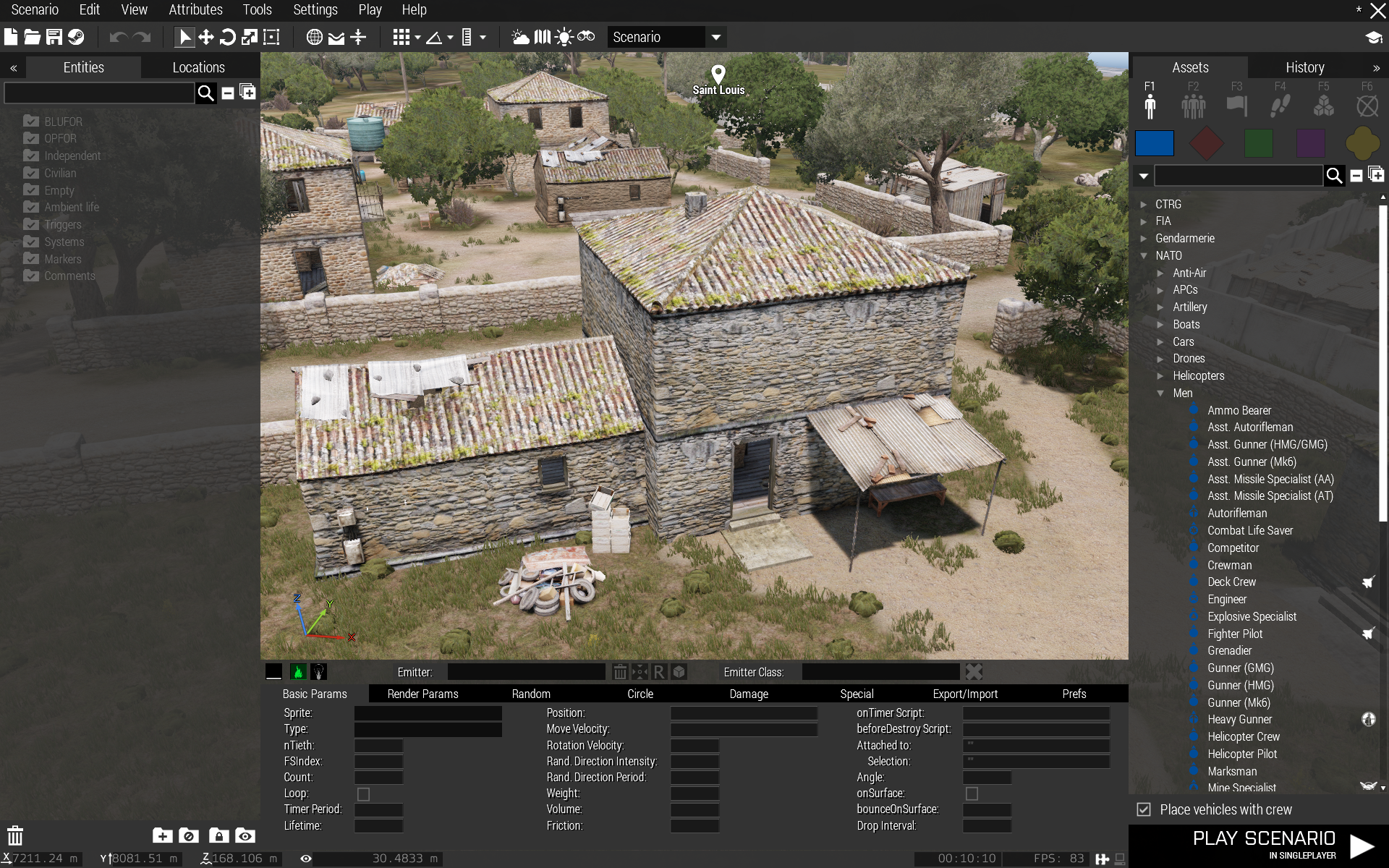1389x868 pixels.
Task: Select the move/translate widget tool
Action: pyautogui.click(x=206, y=37)
